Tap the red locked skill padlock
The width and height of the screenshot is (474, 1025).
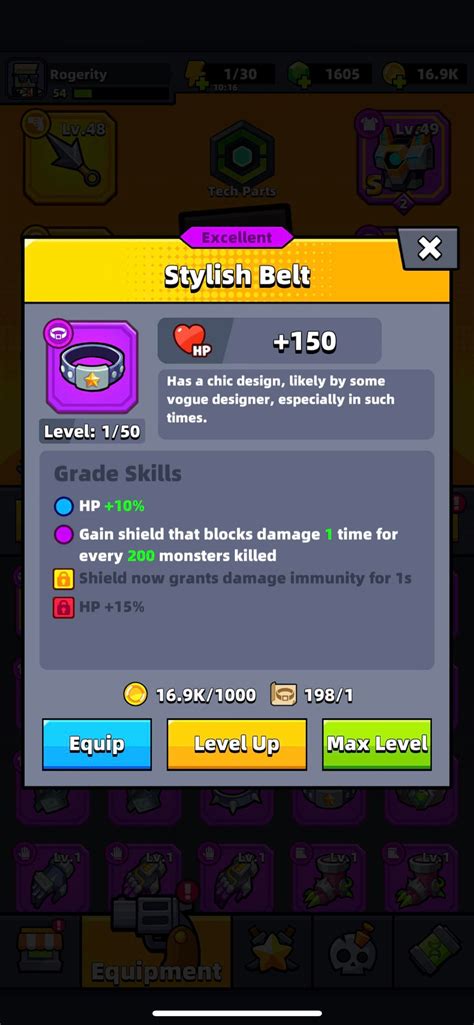coord(63,607)
